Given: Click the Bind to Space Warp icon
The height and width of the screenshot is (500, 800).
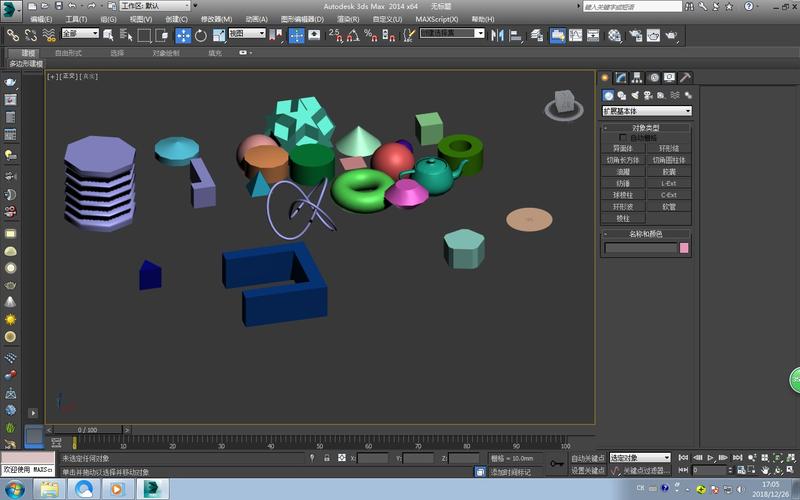Looking at the screenshot, I should (x=49, y=35).
